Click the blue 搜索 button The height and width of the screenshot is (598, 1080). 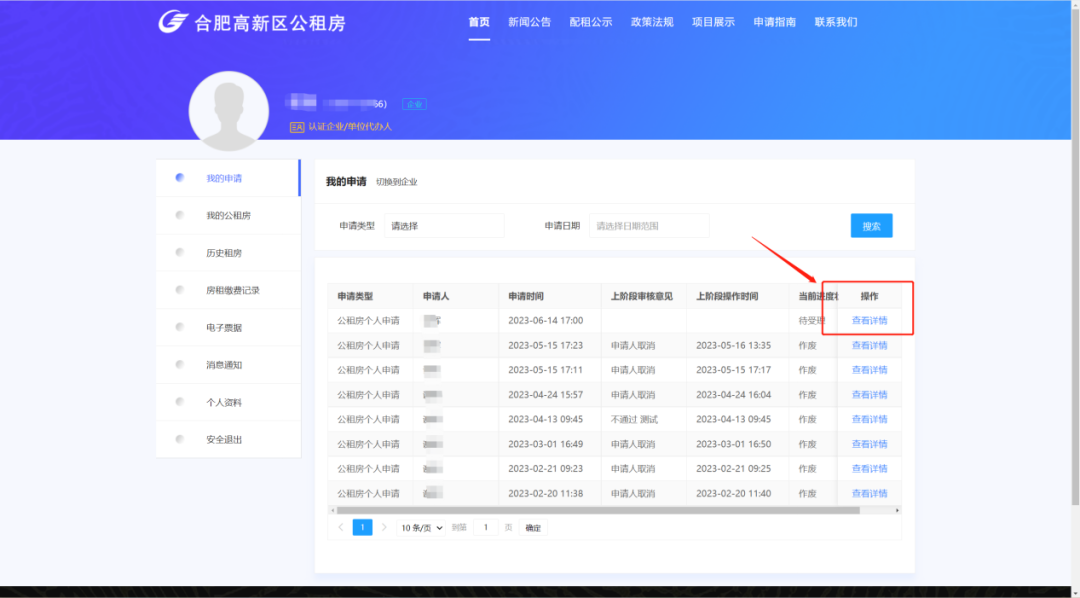871,226
